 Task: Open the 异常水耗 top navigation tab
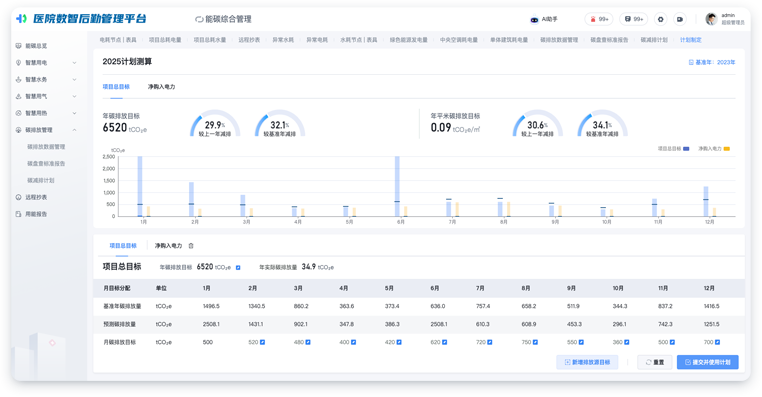283,40
